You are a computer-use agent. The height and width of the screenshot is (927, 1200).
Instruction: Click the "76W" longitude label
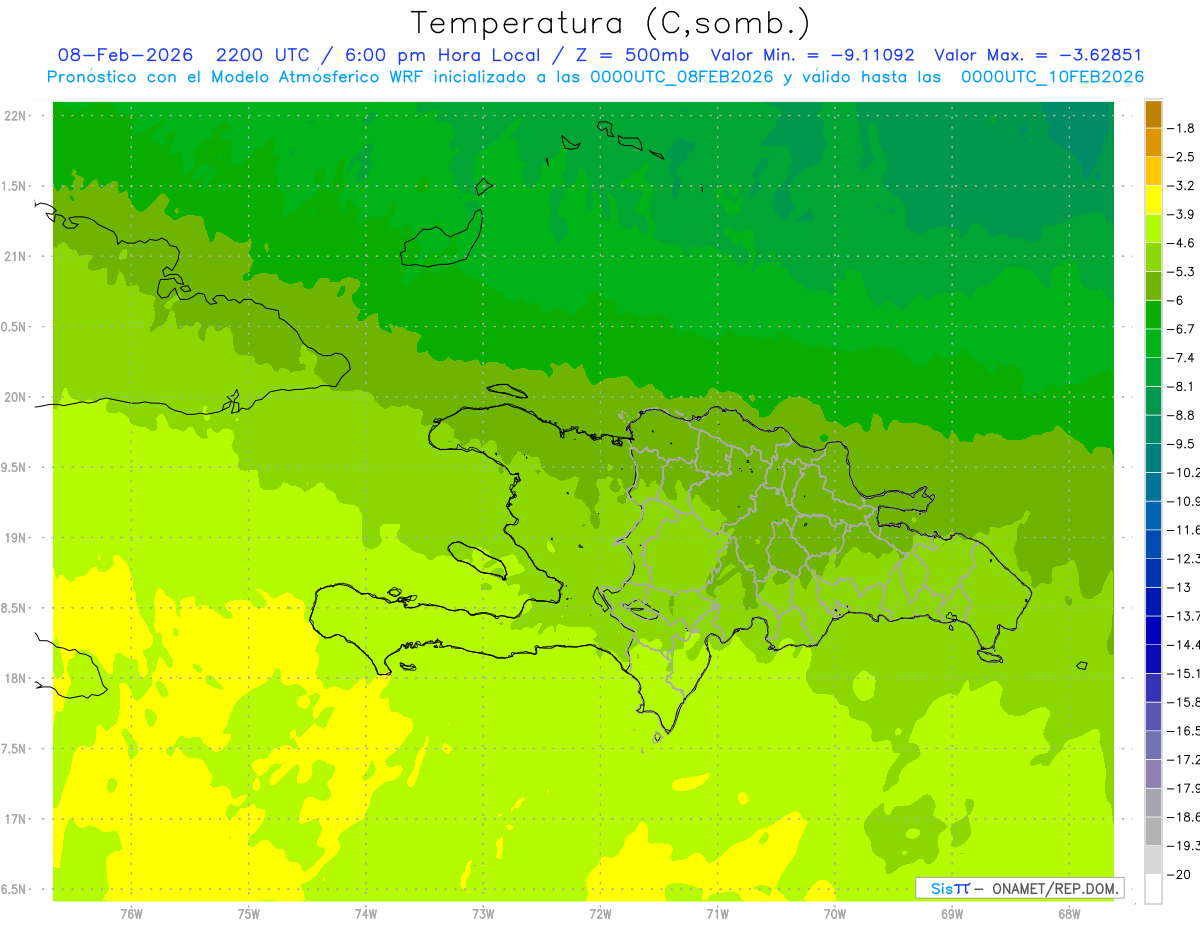(x=131, y=913)
